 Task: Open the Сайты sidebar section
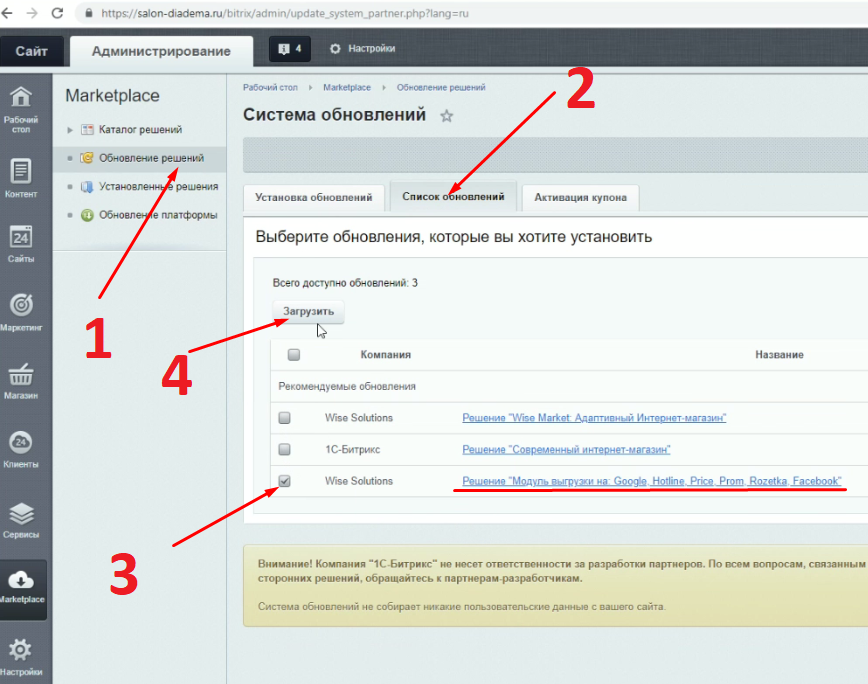pyautogui.click(x=21, y=243)
